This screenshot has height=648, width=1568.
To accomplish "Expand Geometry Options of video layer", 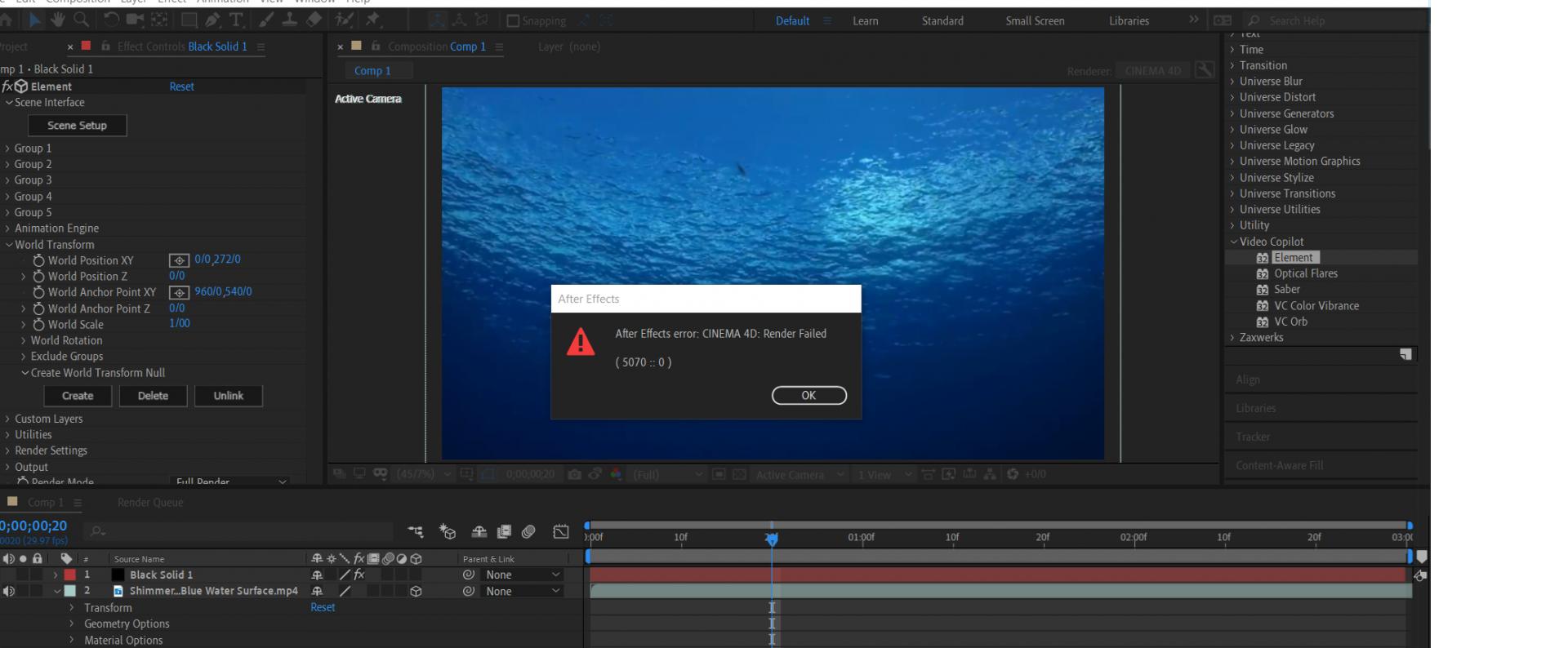I will click(72, 624).
